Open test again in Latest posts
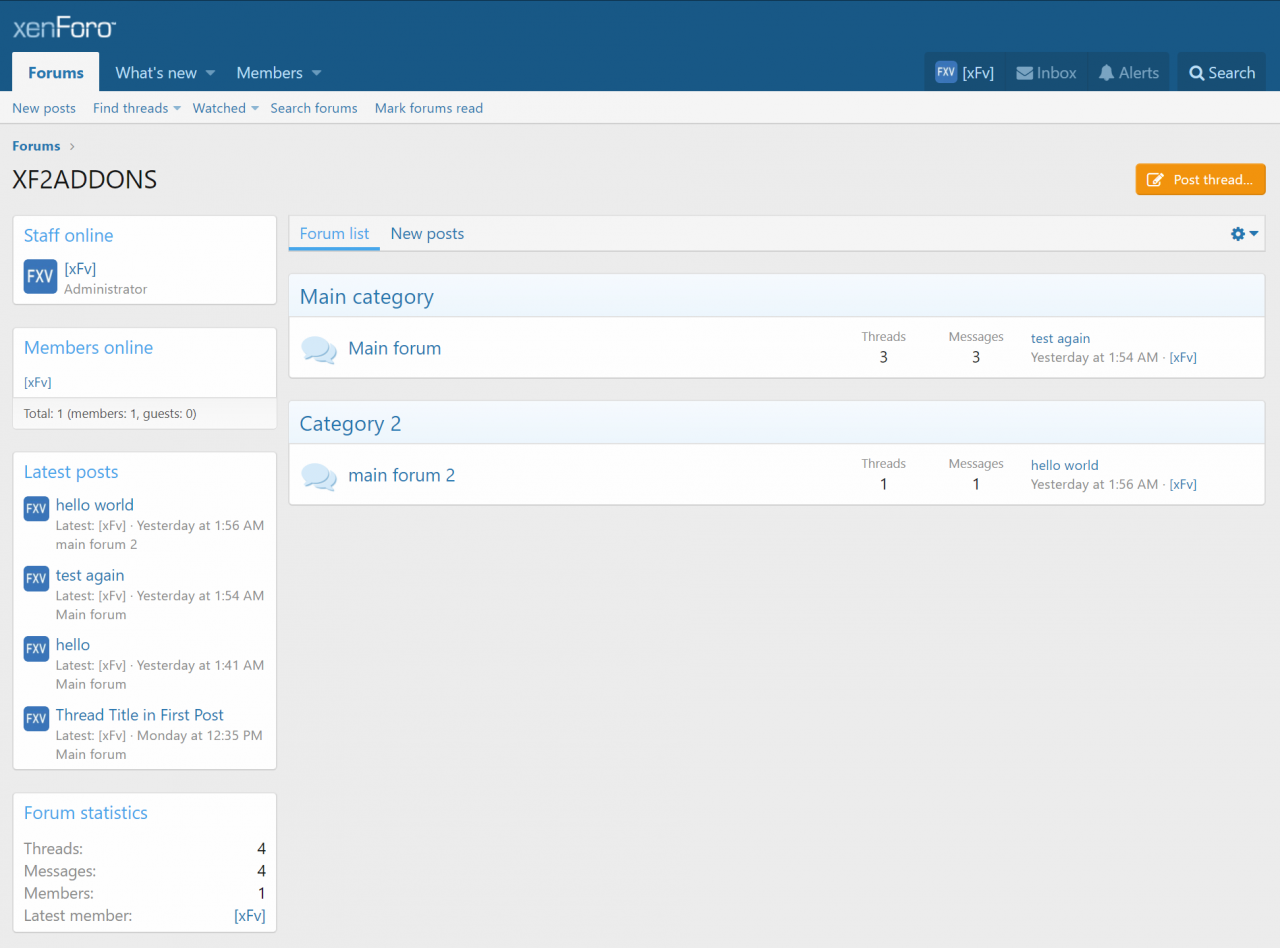This screenshot has height=948, width=1280. pos(90,575)
